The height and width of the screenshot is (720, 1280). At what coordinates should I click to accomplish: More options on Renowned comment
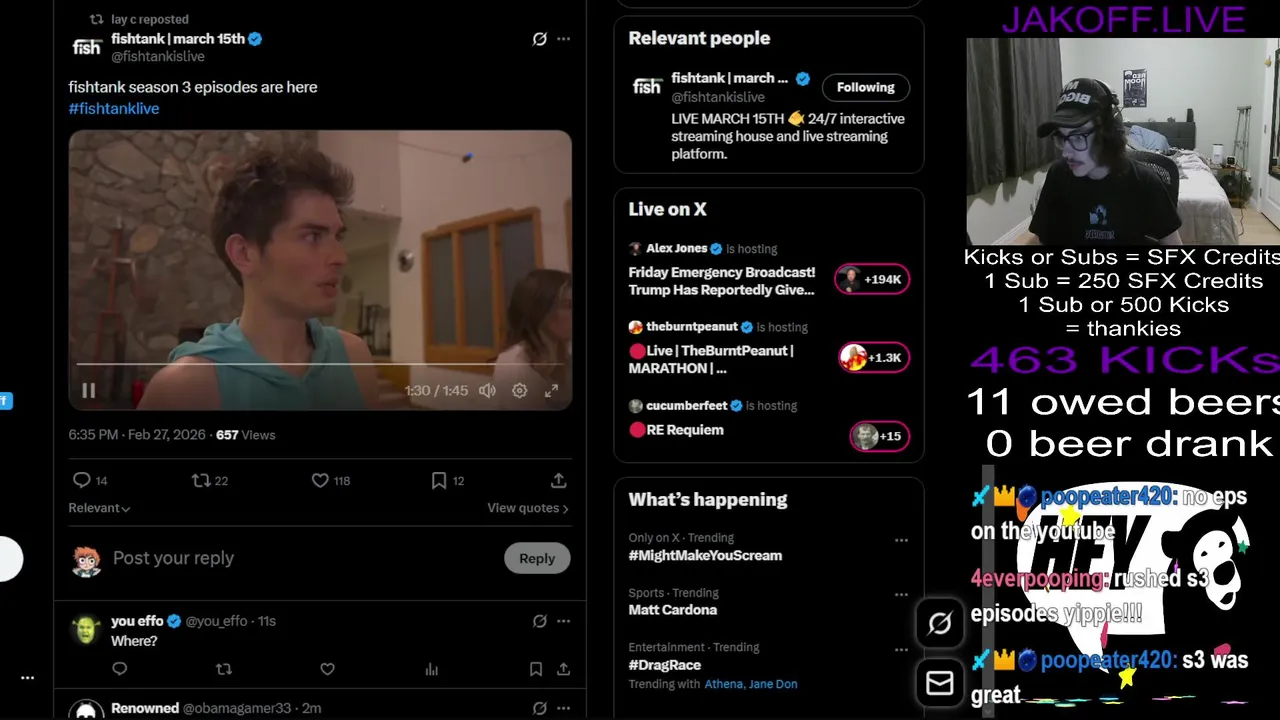(564, 708)
